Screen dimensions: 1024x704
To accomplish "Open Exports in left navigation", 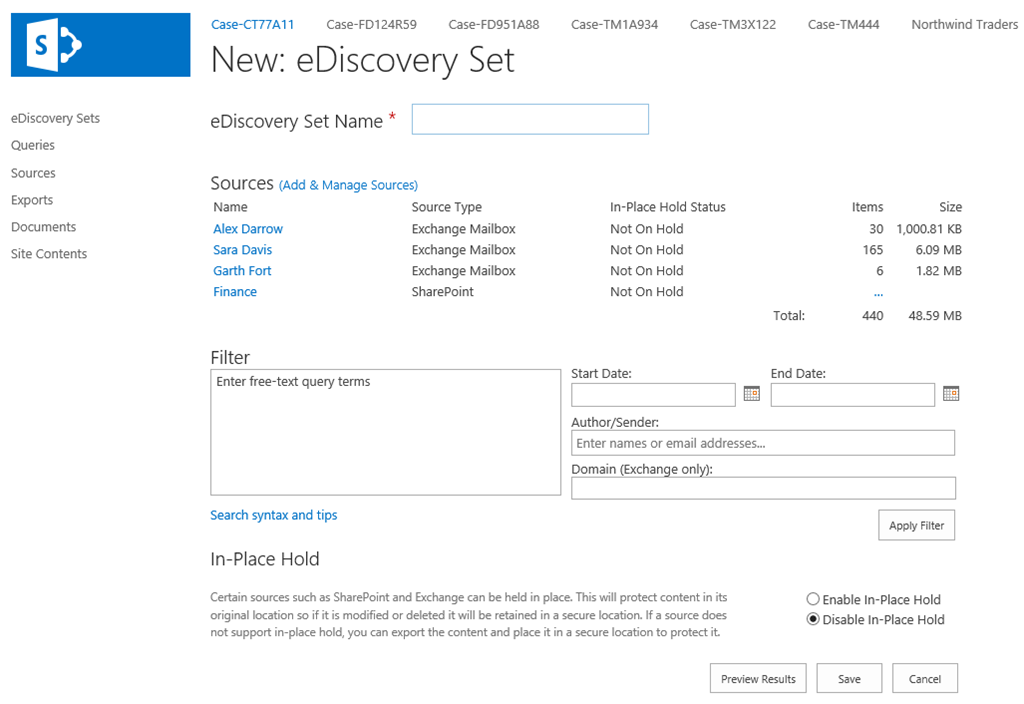I will click(x=32, y=200).
